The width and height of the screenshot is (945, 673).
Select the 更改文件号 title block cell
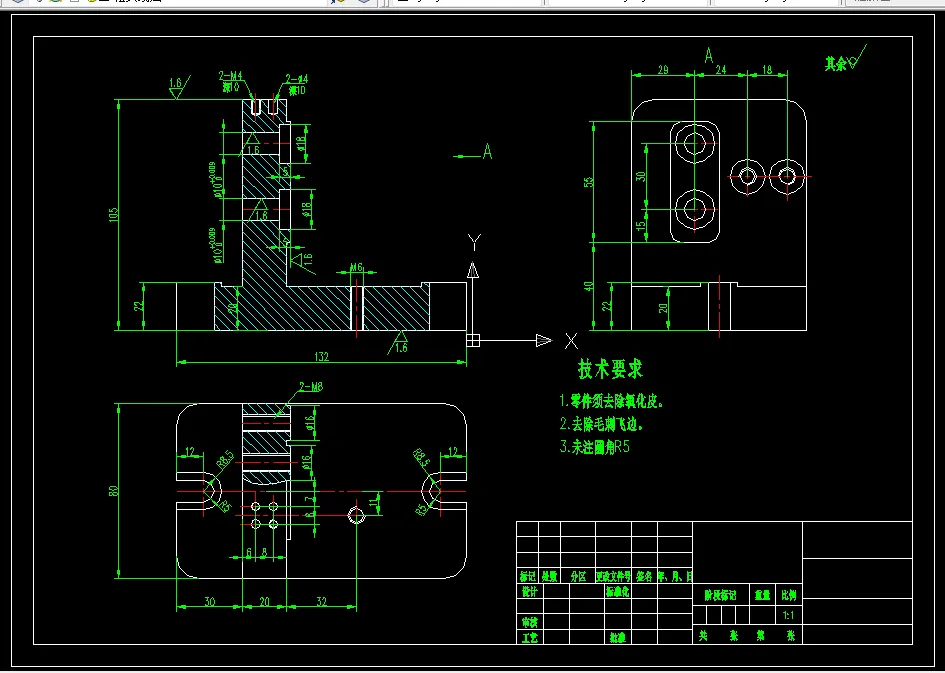(614, 577)
